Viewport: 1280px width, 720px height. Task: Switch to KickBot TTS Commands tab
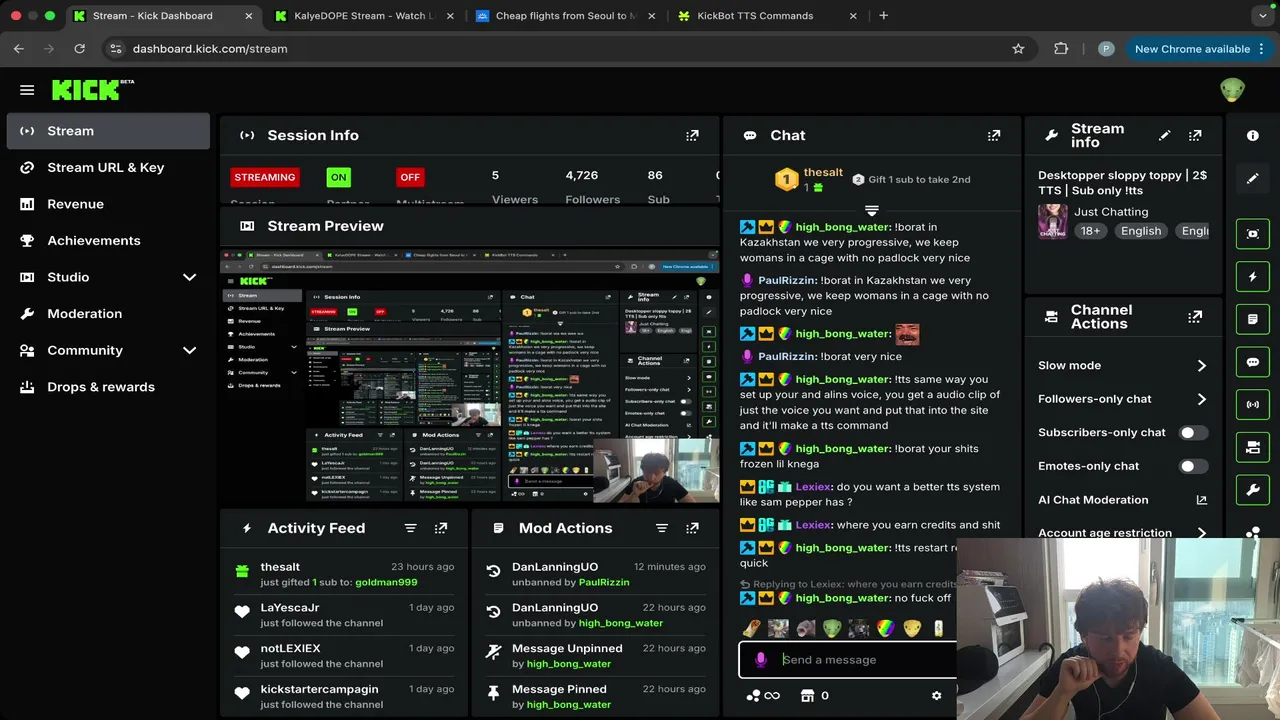coord(767,16)
